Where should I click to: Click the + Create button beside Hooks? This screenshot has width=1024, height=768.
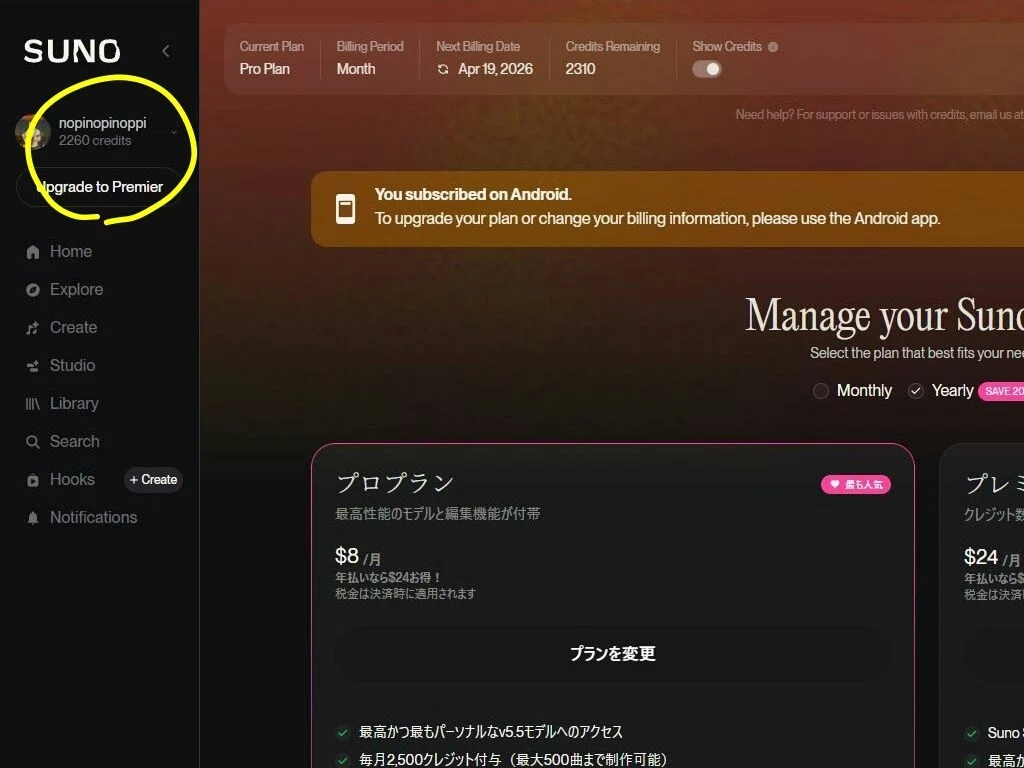(153, 479)
